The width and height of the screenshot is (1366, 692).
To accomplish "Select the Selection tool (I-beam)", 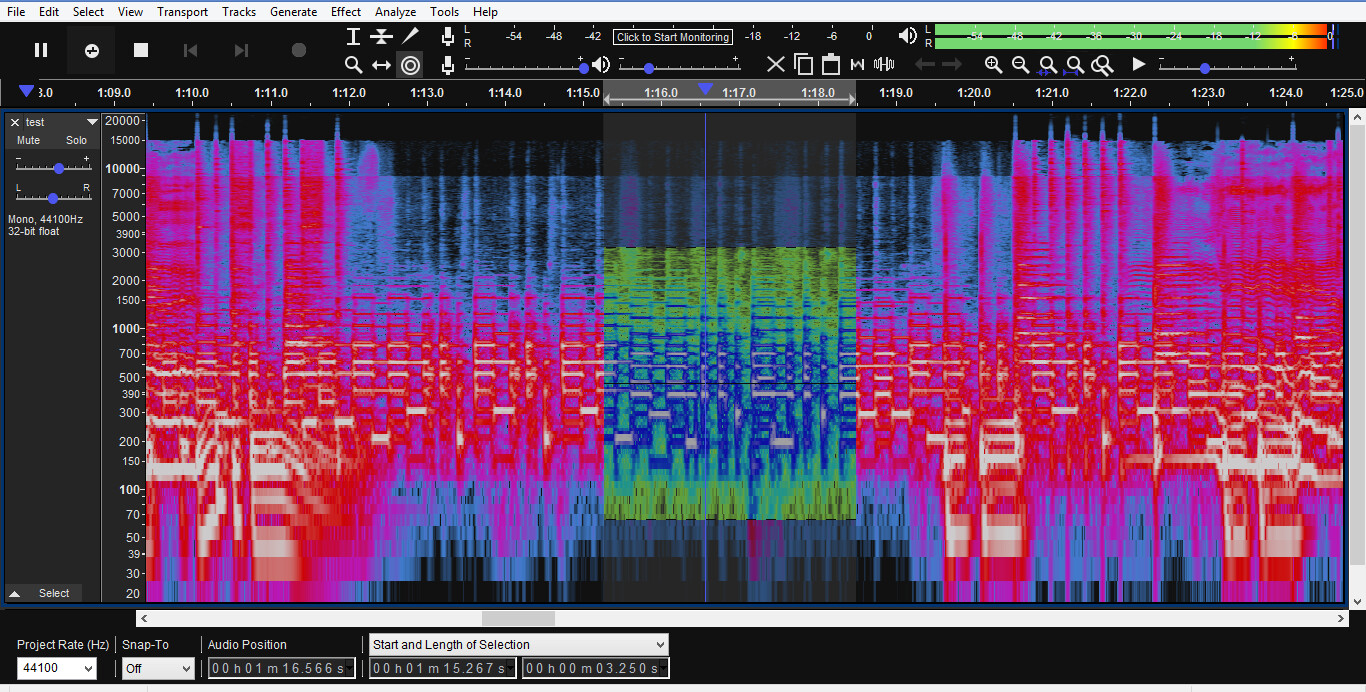I will [353, 36].
